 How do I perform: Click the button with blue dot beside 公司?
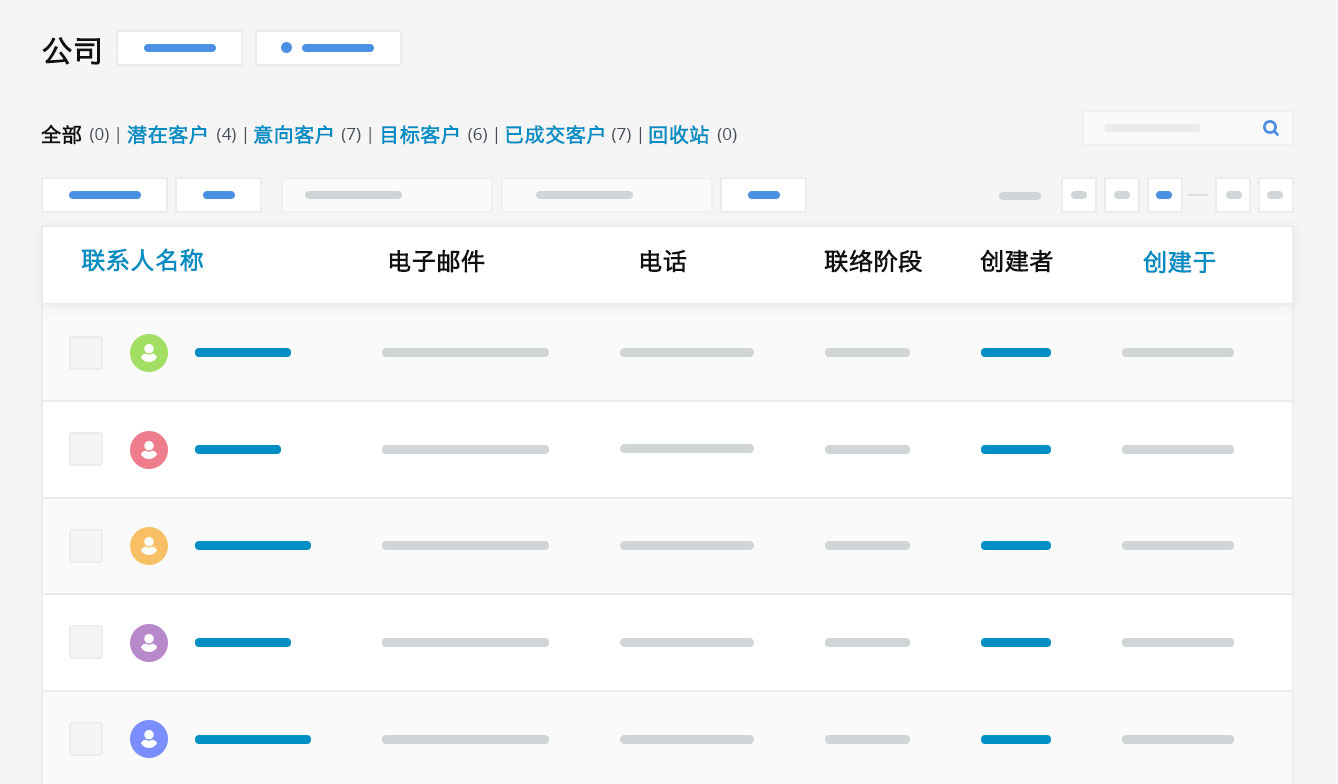click(x=328, y=48)
